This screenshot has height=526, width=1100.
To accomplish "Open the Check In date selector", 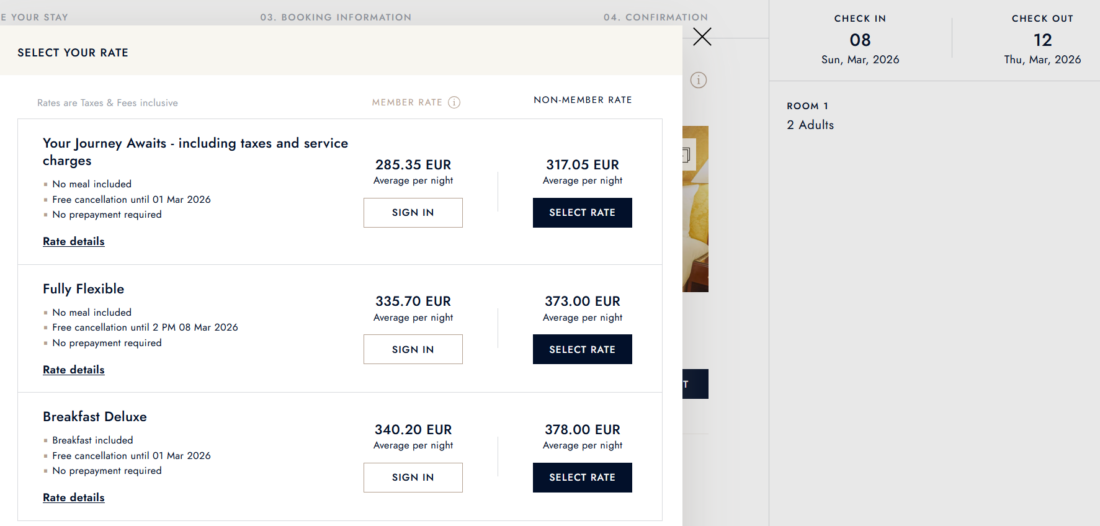I will tap(860, 41).
